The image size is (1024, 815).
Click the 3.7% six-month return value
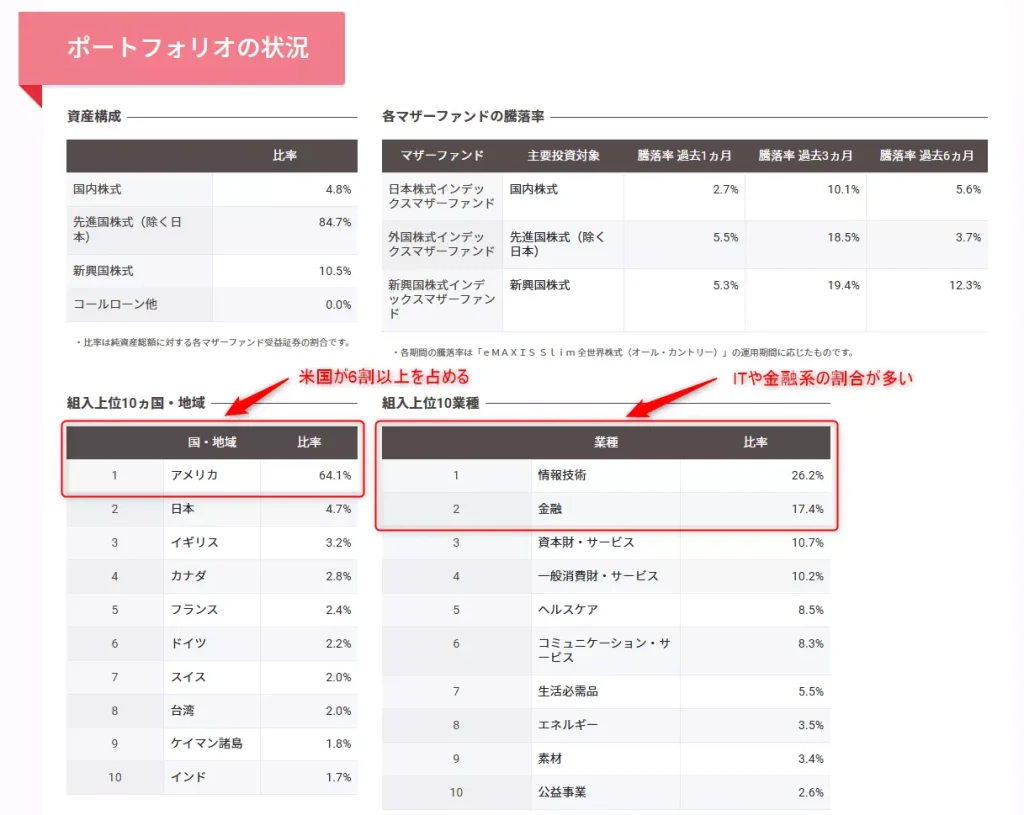tap(968, 237)
